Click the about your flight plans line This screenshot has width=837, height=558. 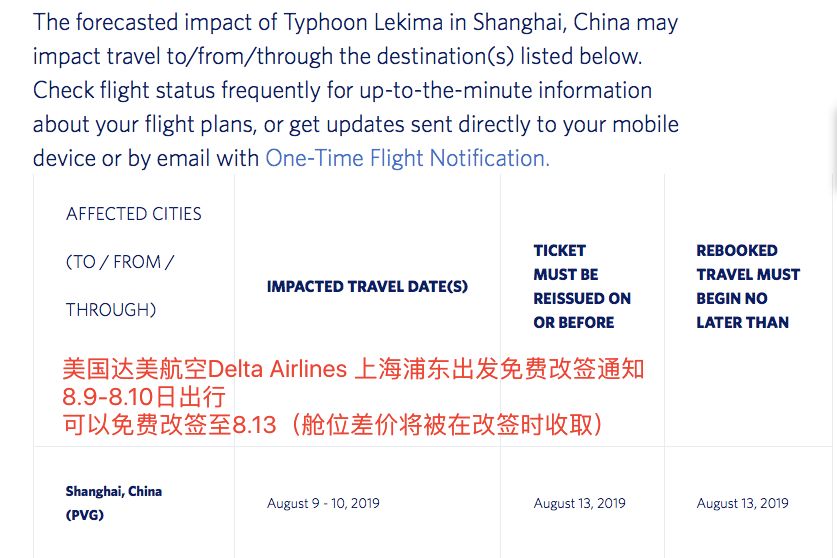[356, 124]
